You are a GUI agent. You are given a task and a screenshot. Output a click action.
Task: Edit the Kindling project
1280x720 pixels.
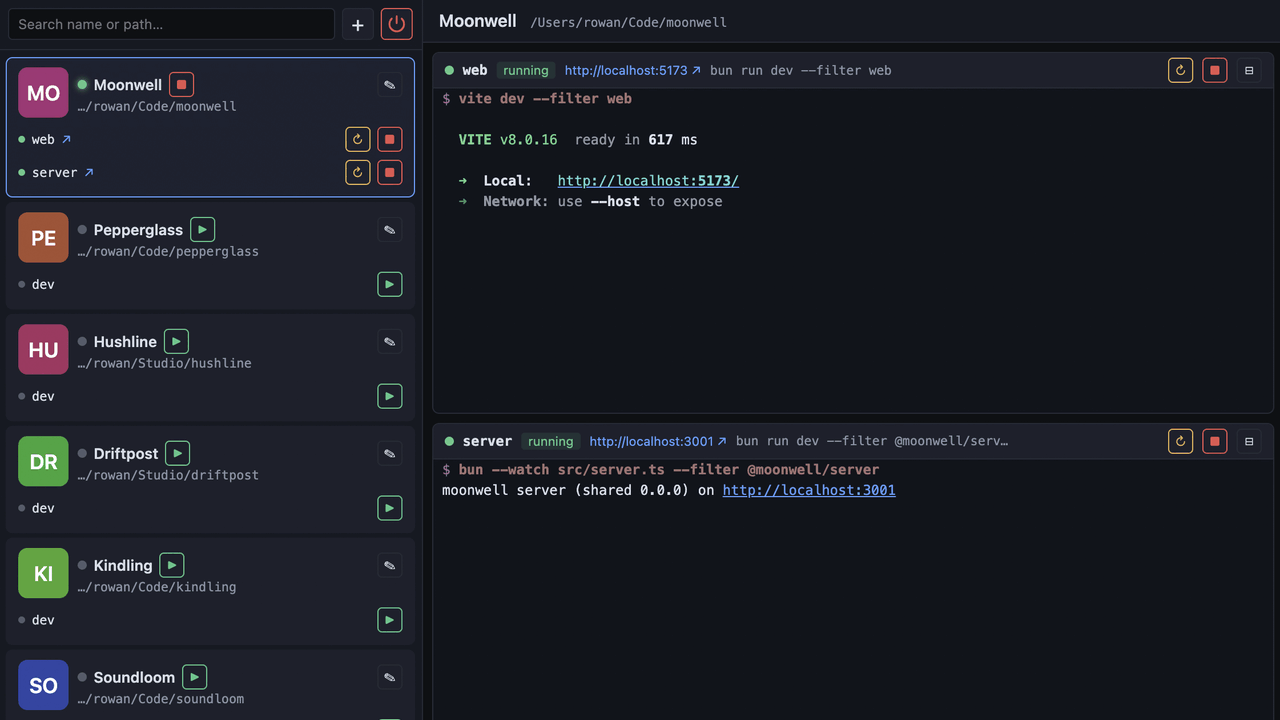click(390, 566)
